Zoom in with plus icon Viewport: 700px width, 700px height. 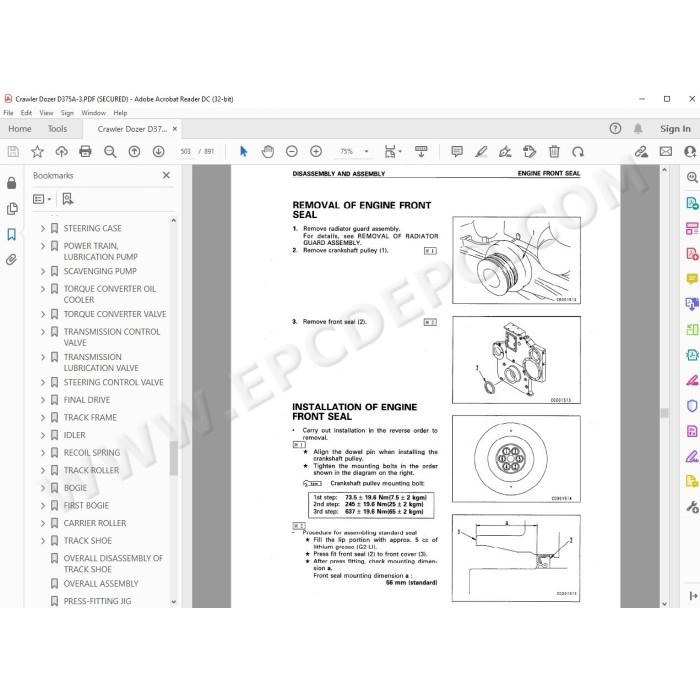[x=316, y=152]
